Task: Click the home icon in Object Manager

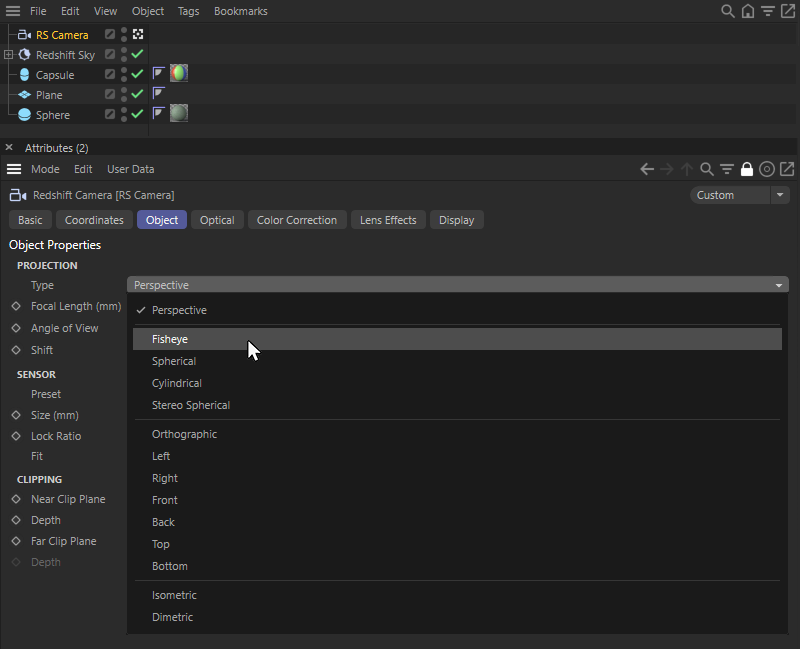Action: tap(748, 11)
